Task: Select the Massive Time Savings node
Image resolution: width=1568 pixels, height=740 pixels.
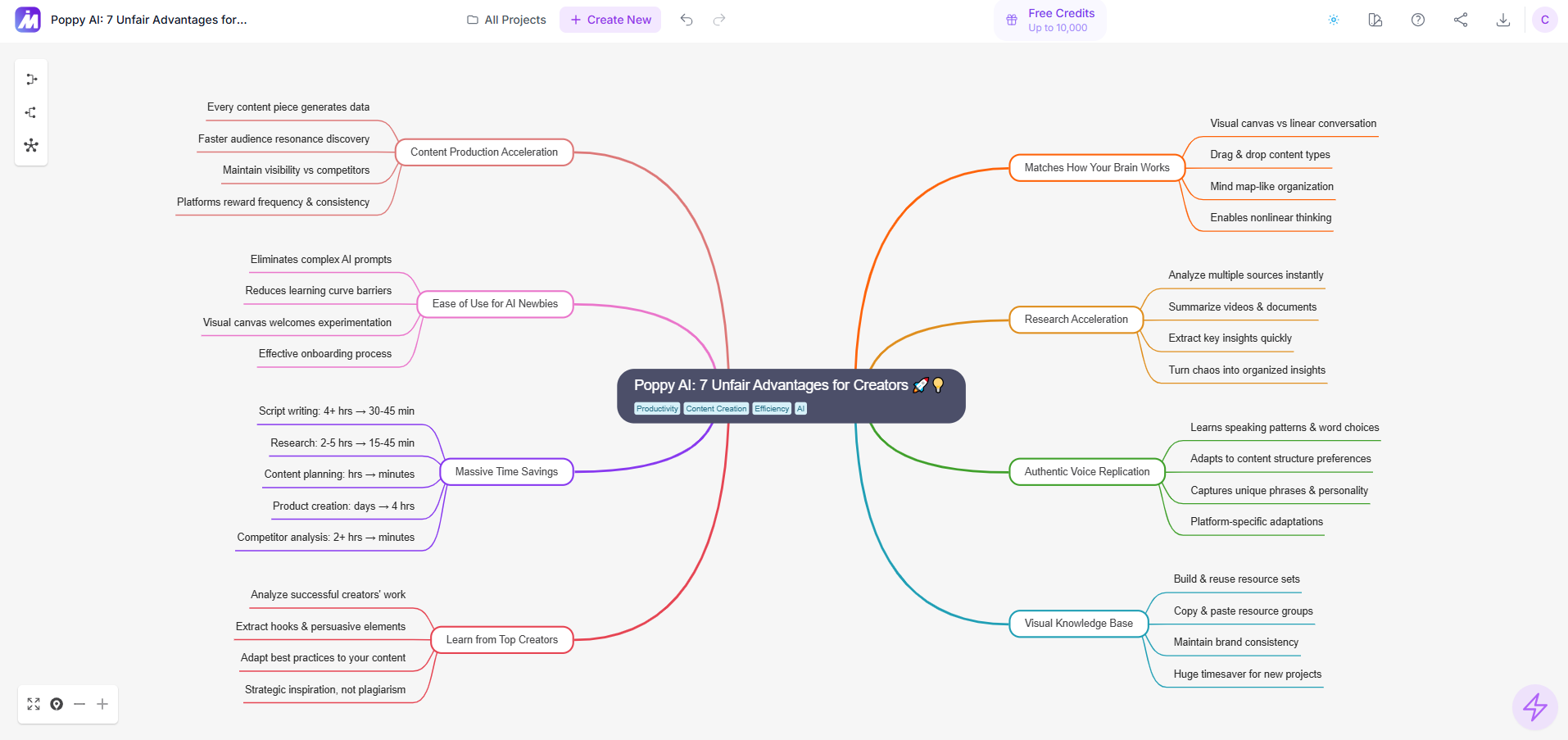Action: (506, 472)
